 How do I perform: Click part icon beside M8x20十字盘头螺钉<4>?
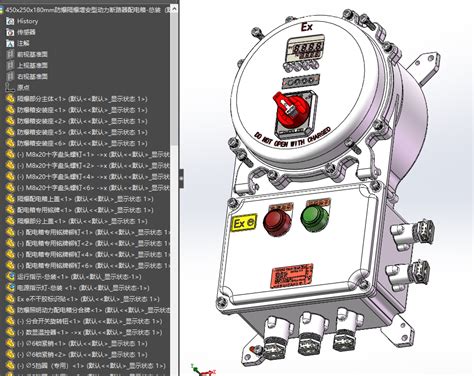tap(10, 177)
